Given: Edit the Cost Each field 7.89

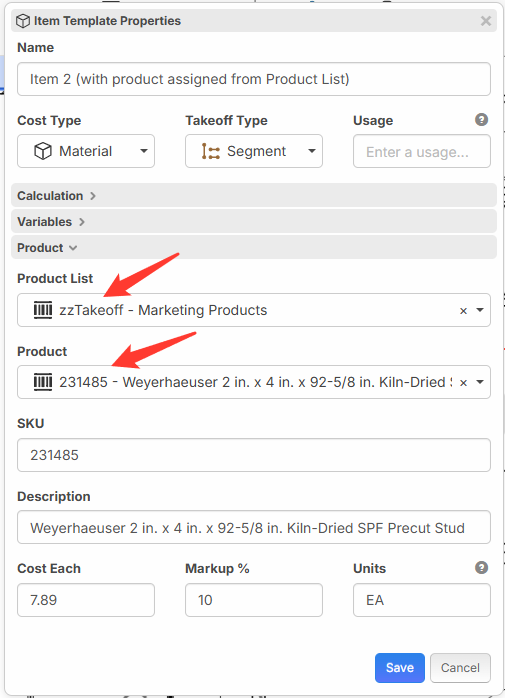Looking at the screenshot, I should pos(86,600).
